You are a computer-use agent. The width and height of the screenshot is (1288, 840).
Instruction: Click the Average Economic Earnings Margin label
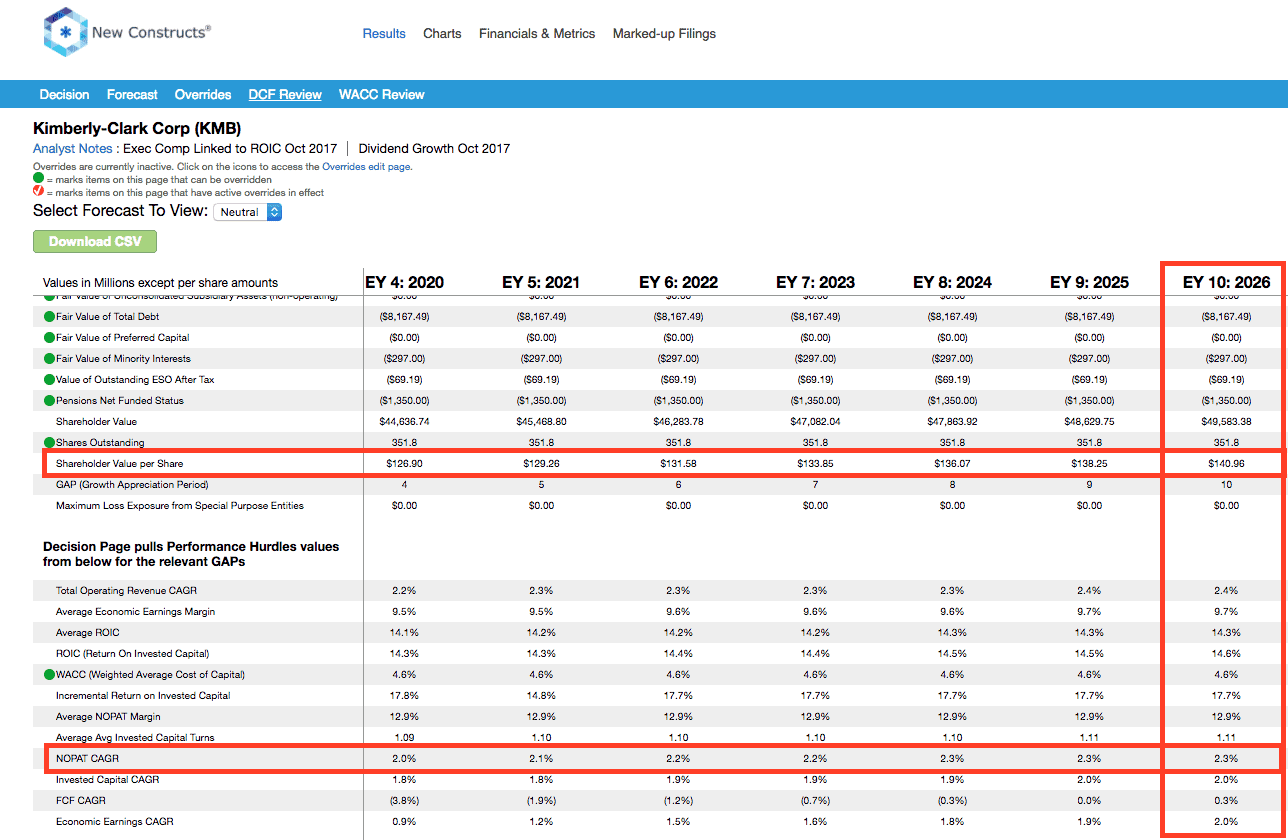(135, 612)
